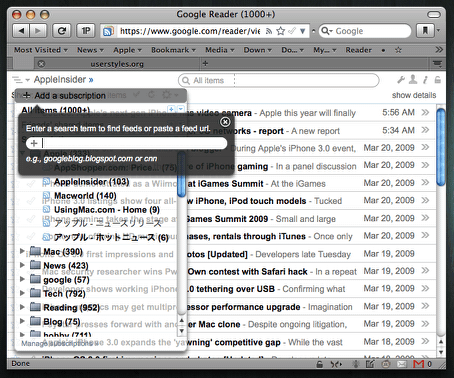Click the wrench settings icon in Reader
Image resolution: width=454 pixels, height=378 pixels.
[401, 80]
